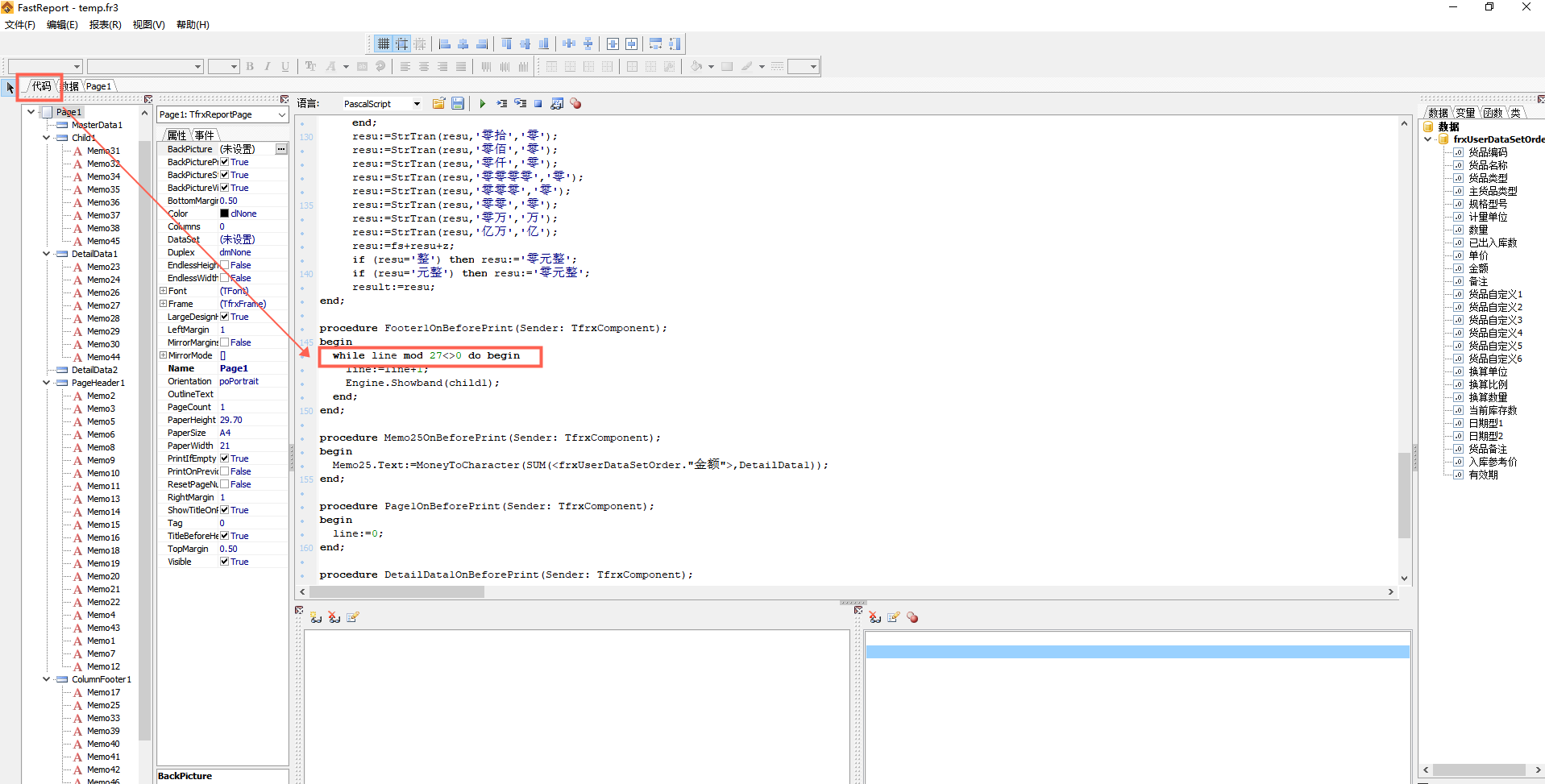Image resolution: width=1545 pixels, height=784 pixels.
Task: Click the Evaluate expression icon
Action: 557,103
